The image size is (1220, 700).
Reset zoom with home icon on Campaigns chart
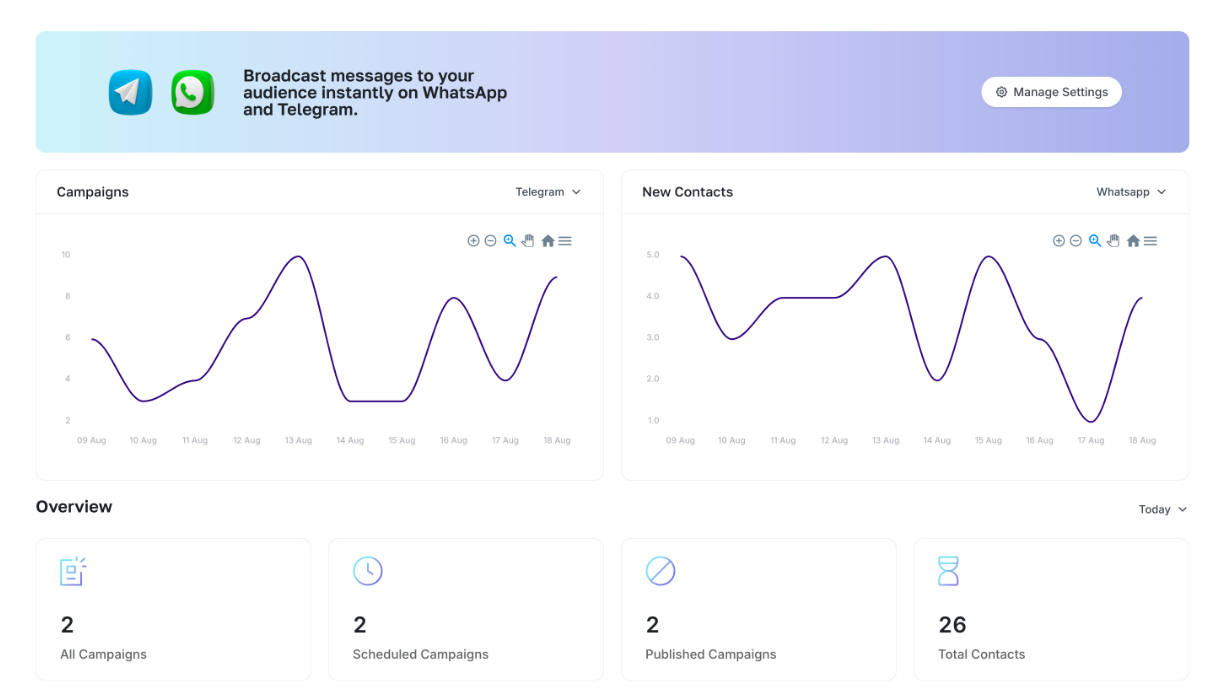(x=547, y=241)
